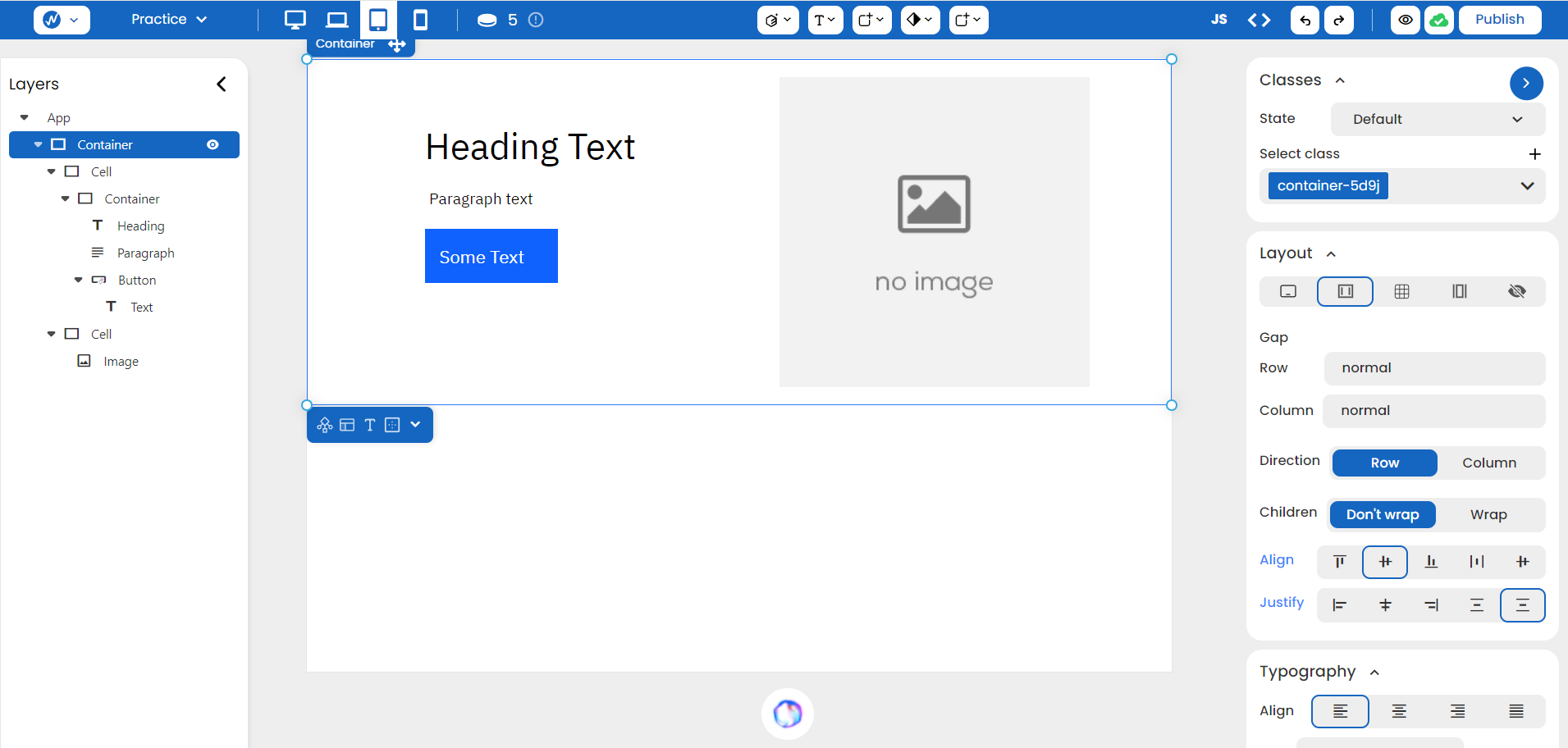Open the class selector dropdown arrow
This screenshot has height=748, width=1568.
[1527, 186]
